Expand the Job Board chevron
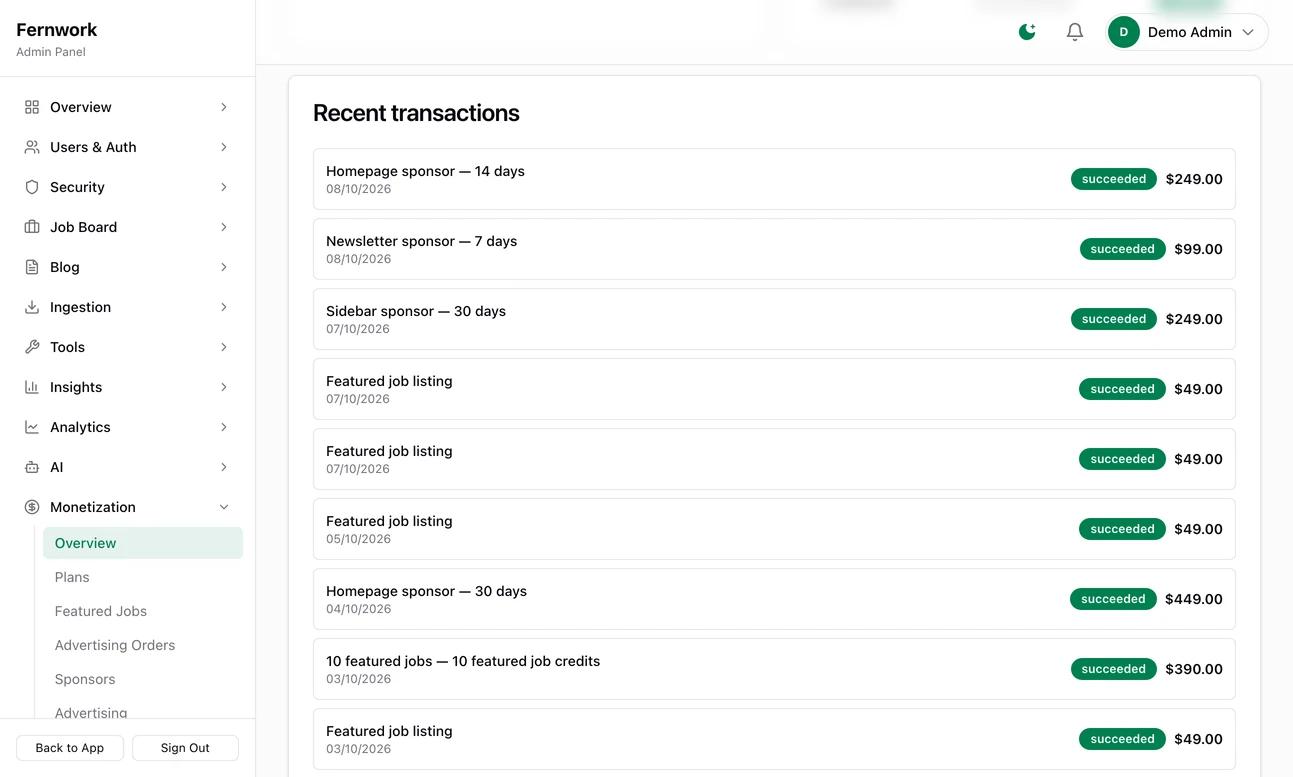Image resolution: width=1293 pixels, height=777 pixels. click(x=224, y=227)
